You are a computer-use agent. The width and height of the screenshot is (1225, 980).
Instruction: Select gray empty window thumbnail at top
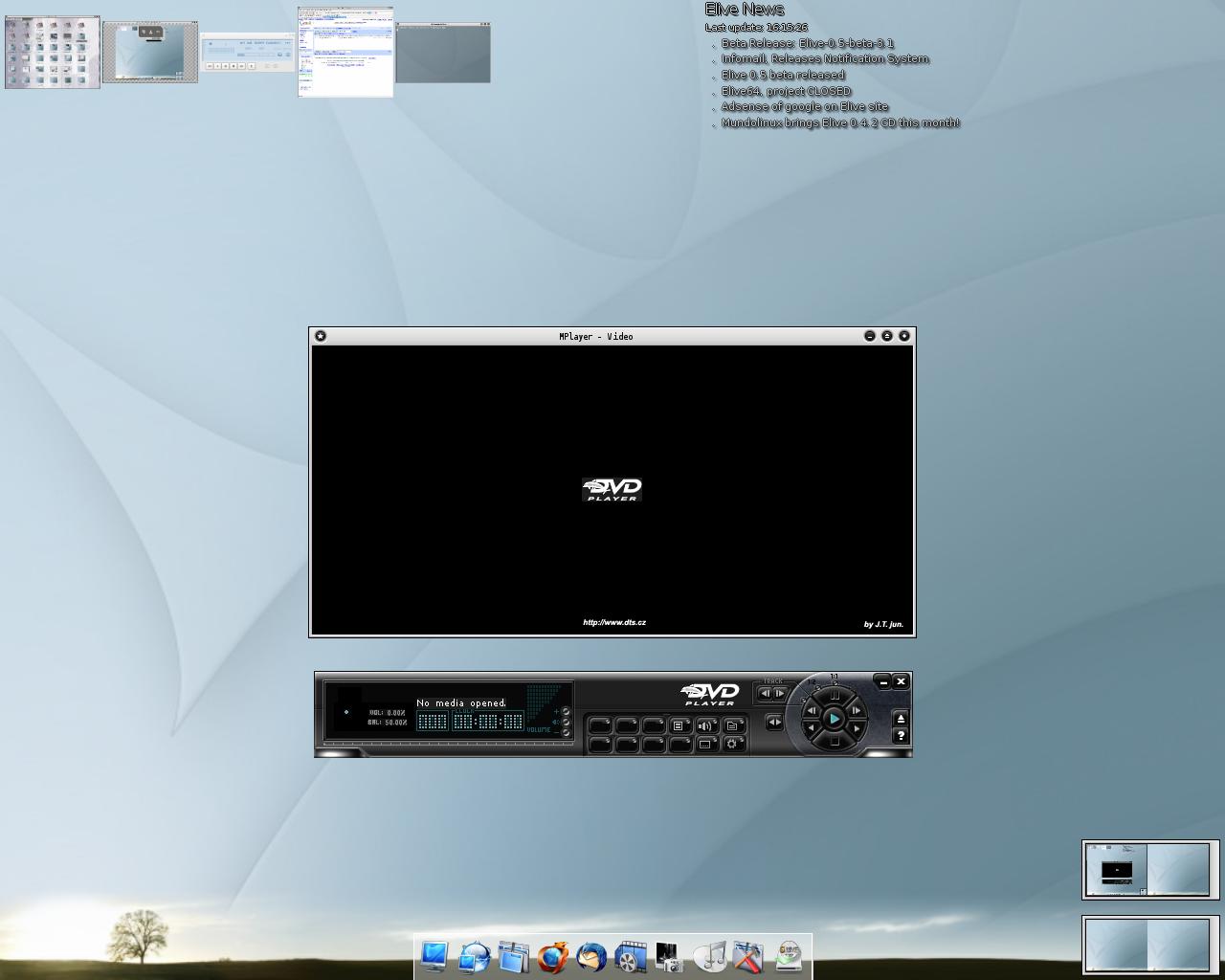click(x=443, y=53)
